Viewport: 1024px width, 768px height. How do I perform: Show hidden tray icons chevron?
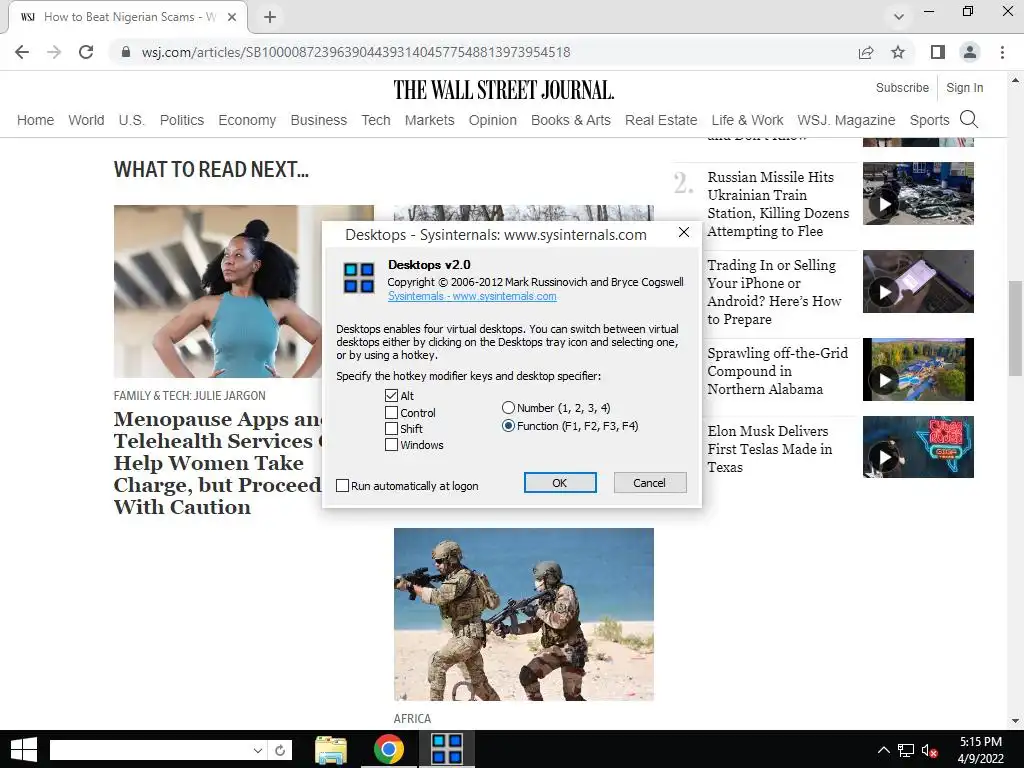pos(883,750)
